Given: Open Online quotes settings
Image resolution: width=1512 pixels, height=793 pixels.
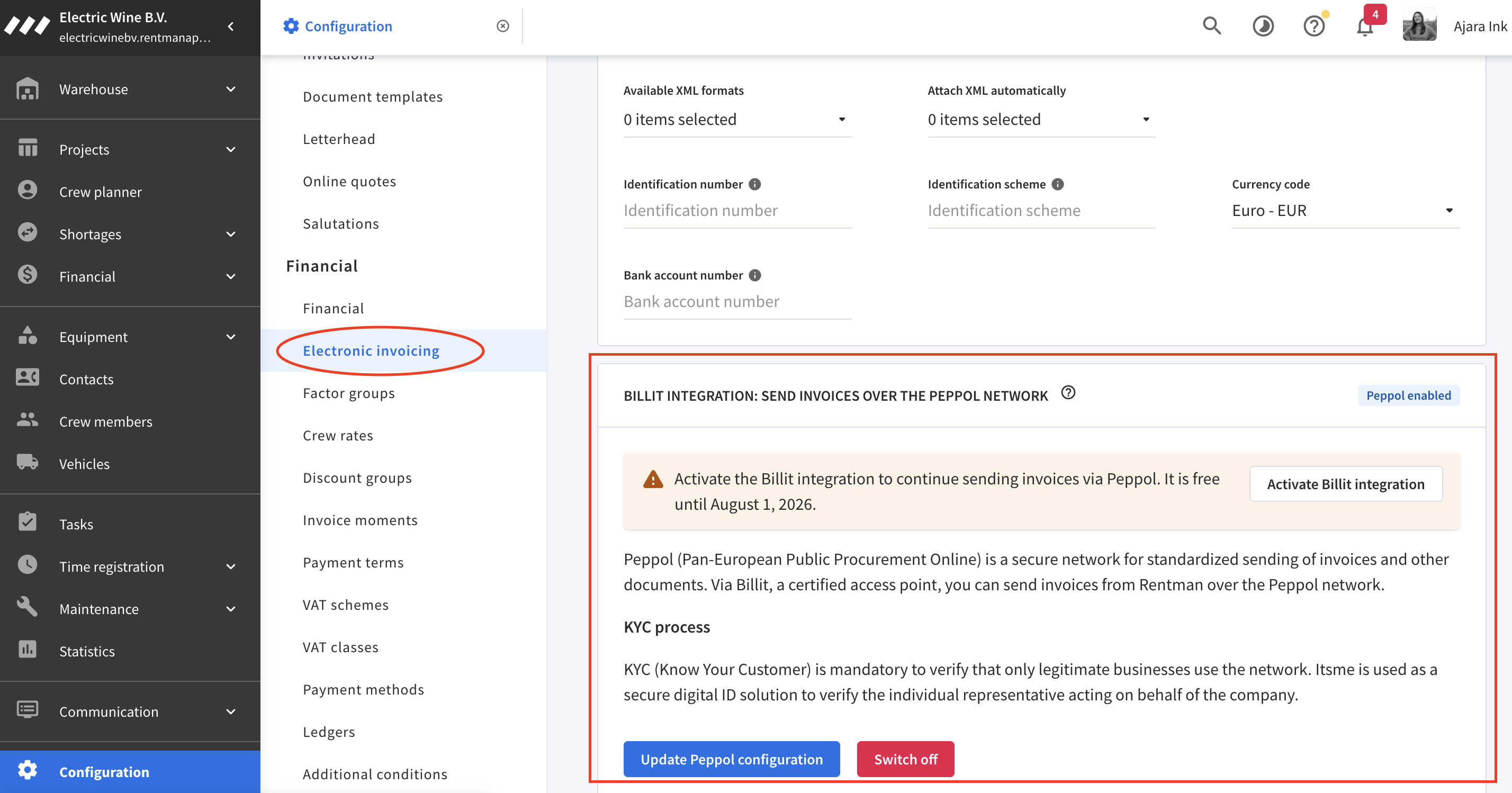Looking at the screenshot, I should [x=350, y=182].
